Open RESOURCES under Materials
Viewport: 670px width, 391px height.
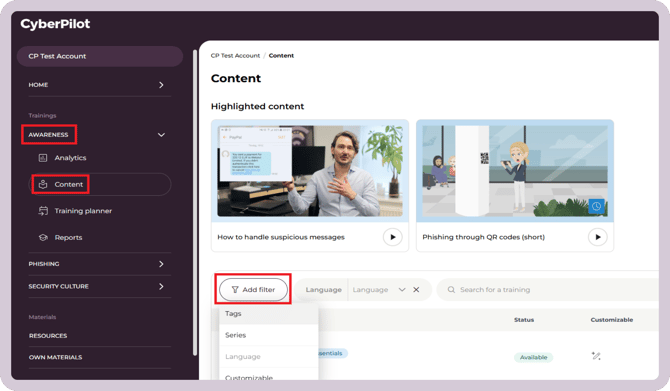point(48,336)
